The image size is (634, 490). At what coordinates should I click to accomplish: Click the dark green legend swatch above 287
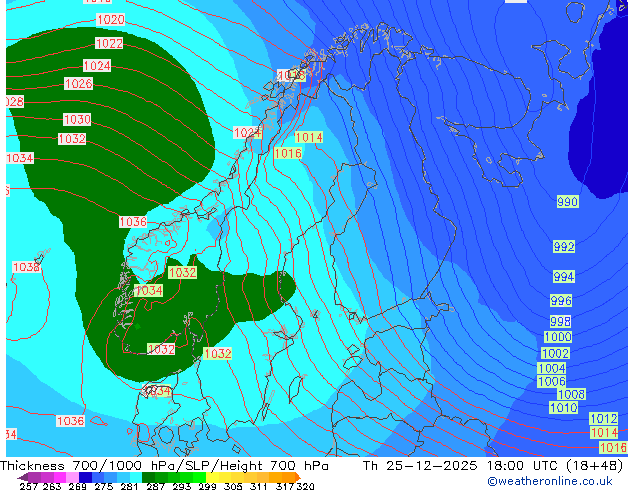click(x=148, y=477)
